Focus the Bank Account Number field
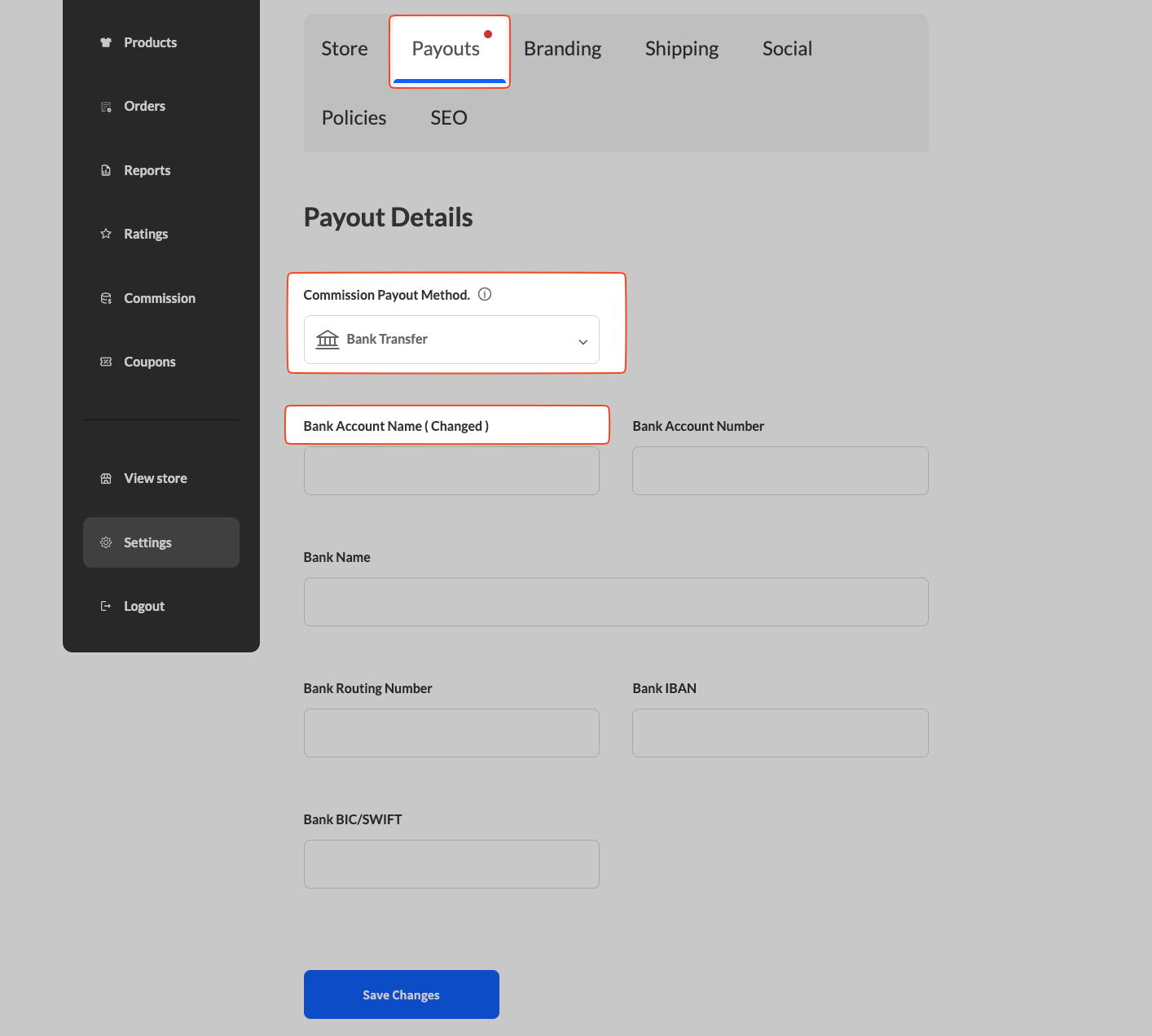The height and width of the screenshot is (1036, 1152). (780, 471)
